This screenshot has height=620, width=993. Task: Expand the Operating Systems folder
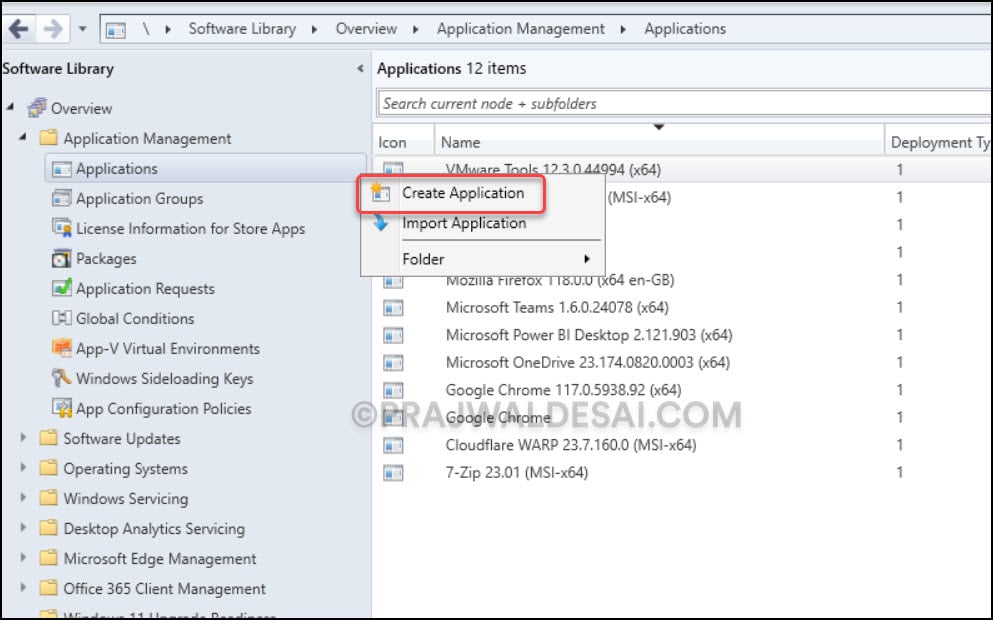(23, 468)
